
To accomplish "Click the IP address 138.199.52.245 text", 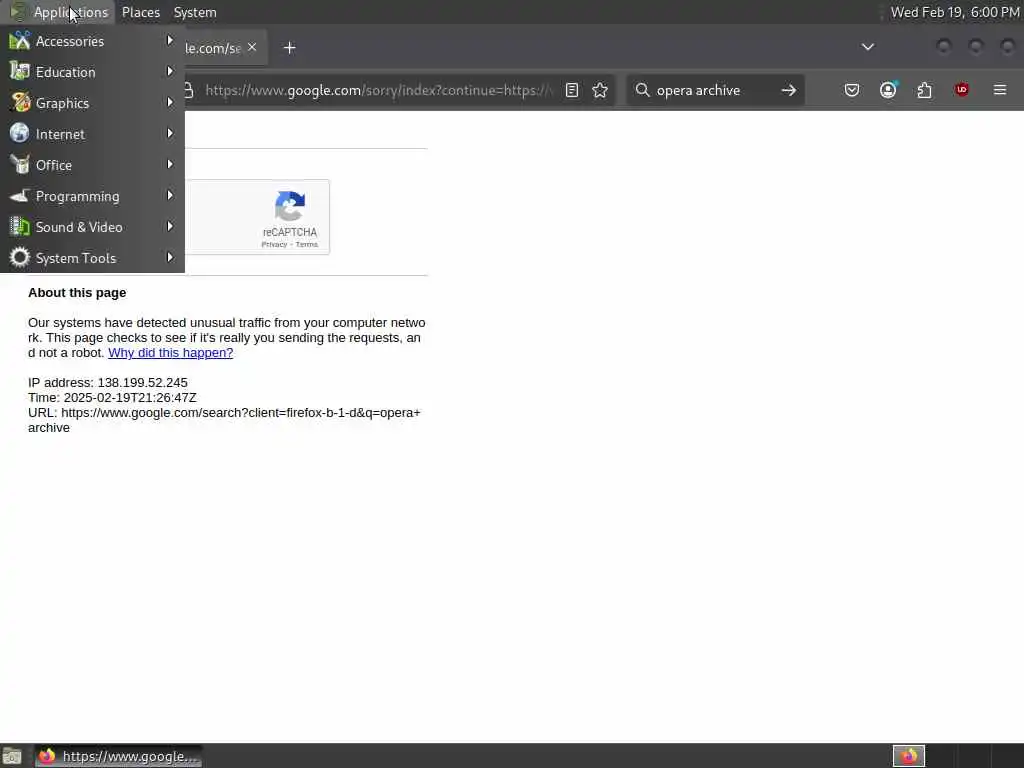I will pos(108,383).
